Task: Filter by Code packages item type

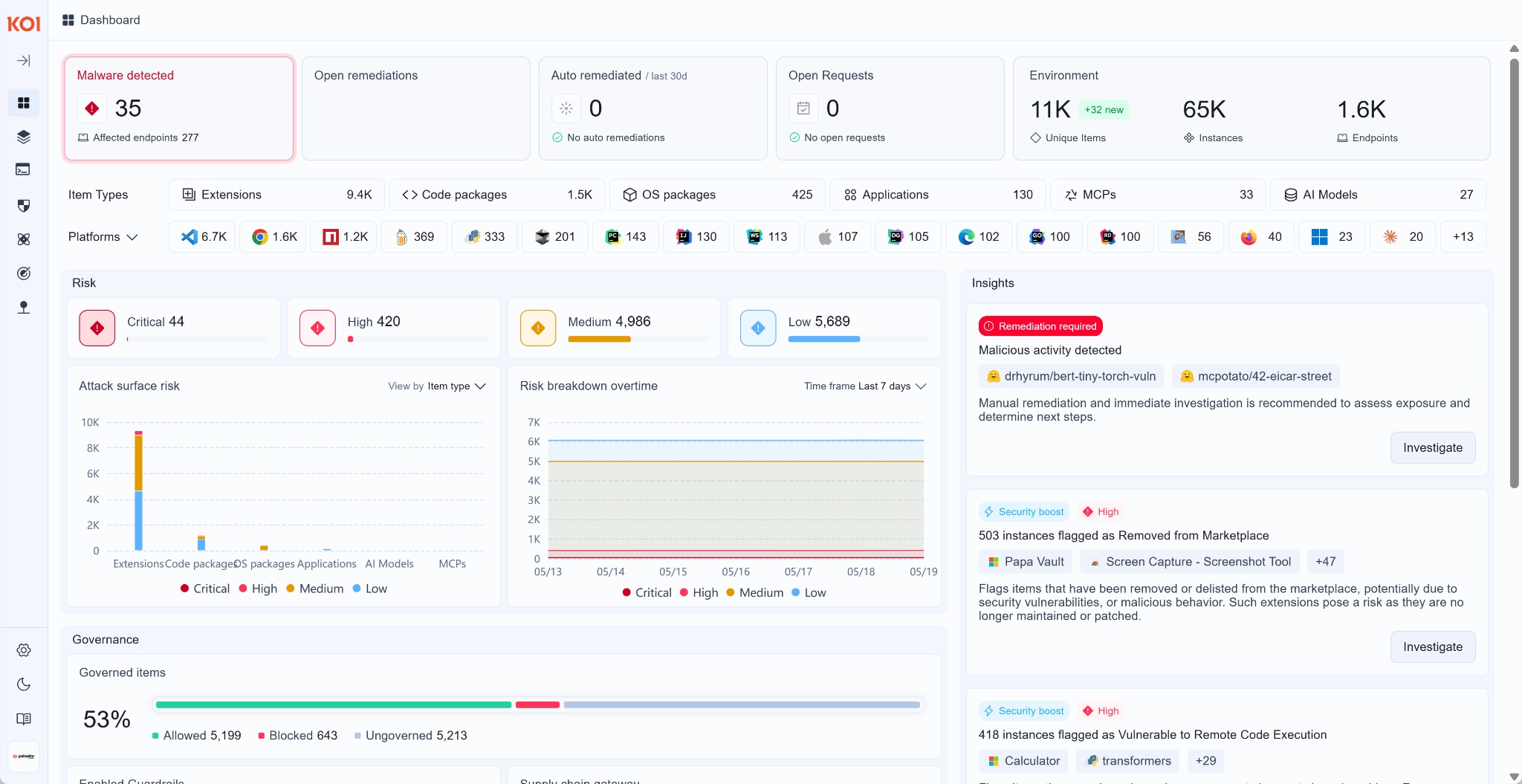Action: [x=496, y=195]
